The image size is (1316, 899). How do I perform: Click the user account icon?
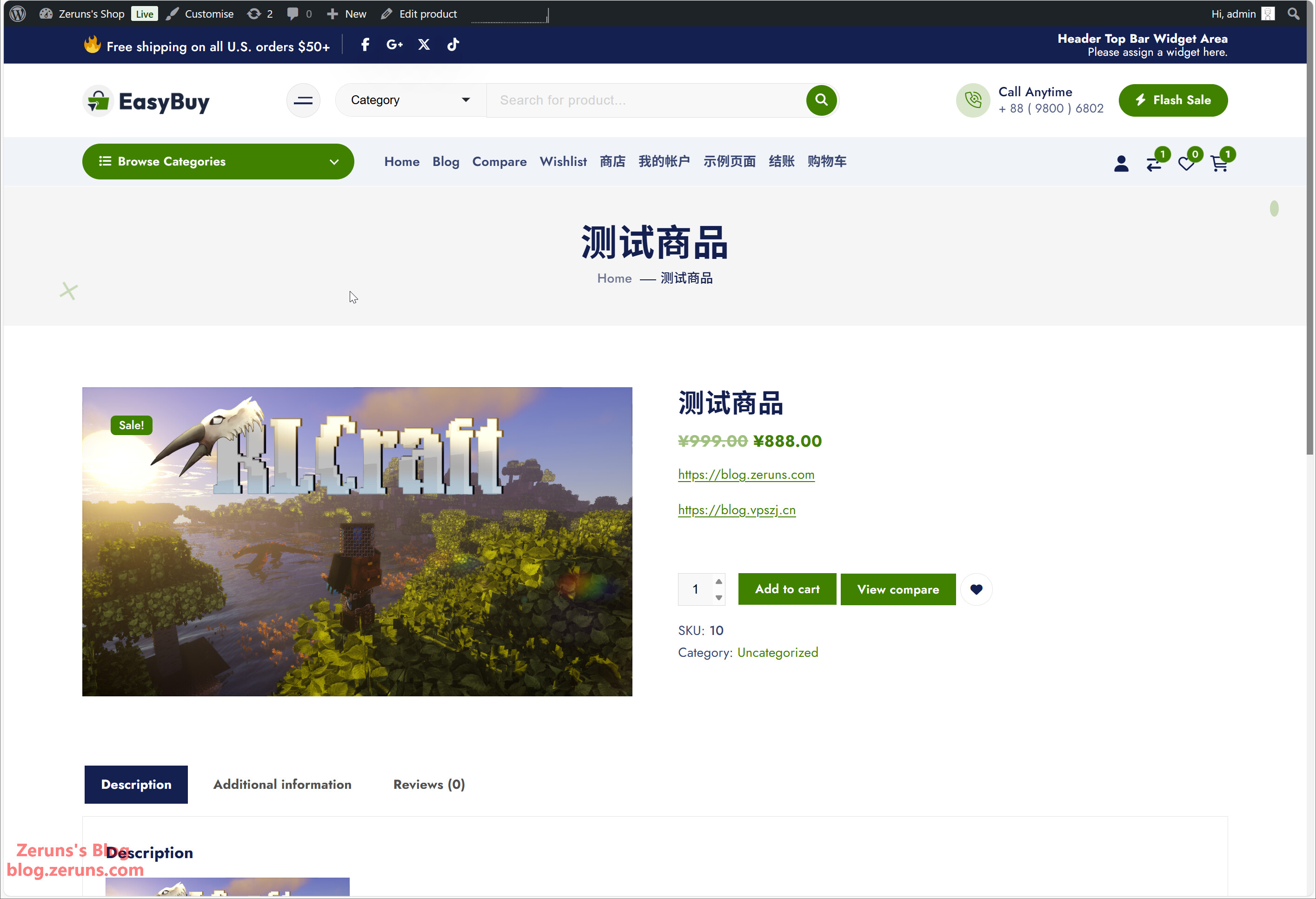click(x=1121, y=164)
